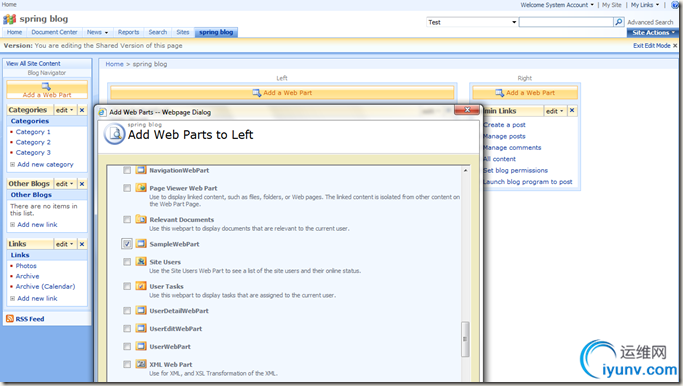
Task: Check the Relevant Documents checkbox
Action: point(127,220)
